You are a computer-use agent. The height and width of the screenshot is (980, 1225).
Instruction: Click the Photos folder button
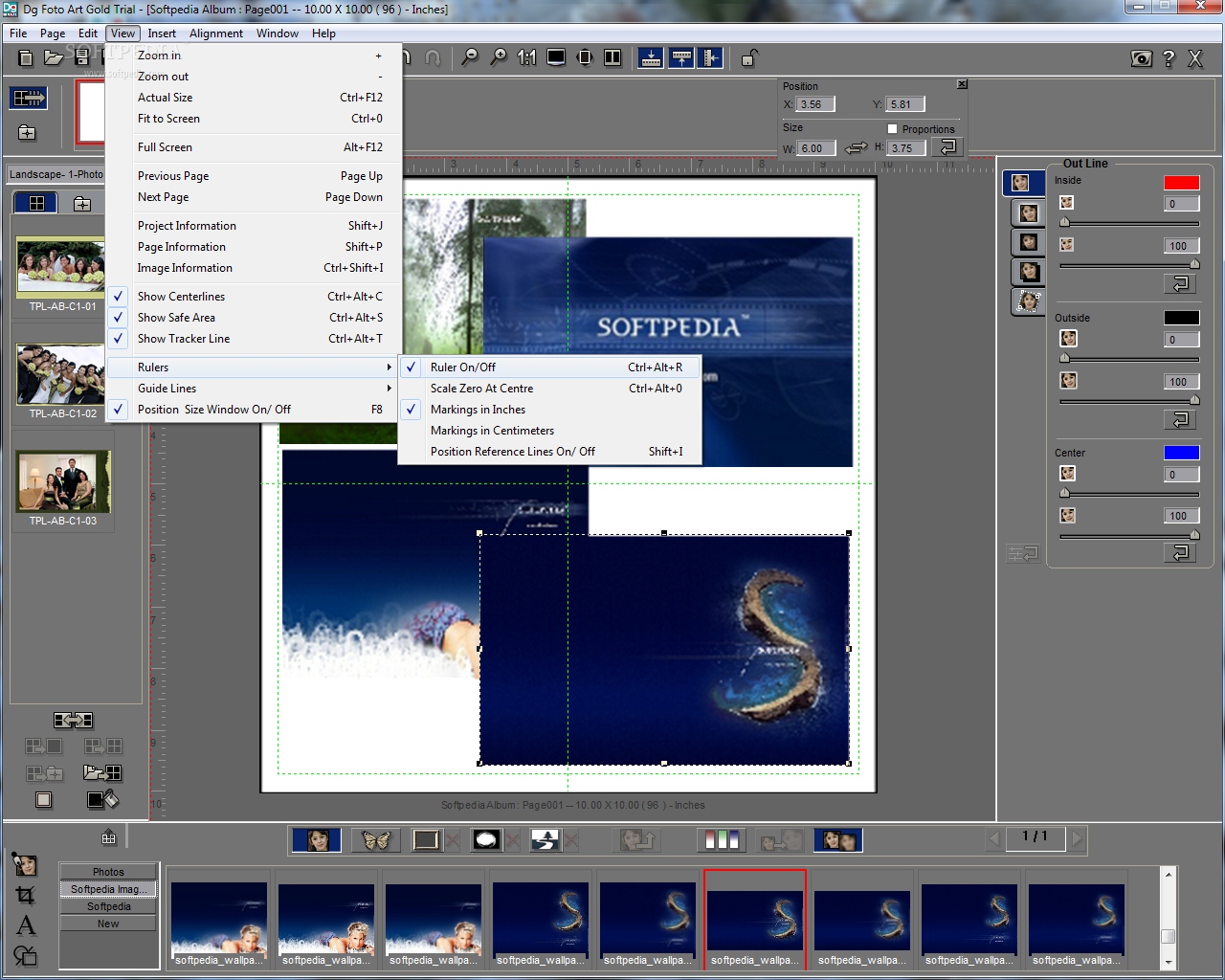108,872
